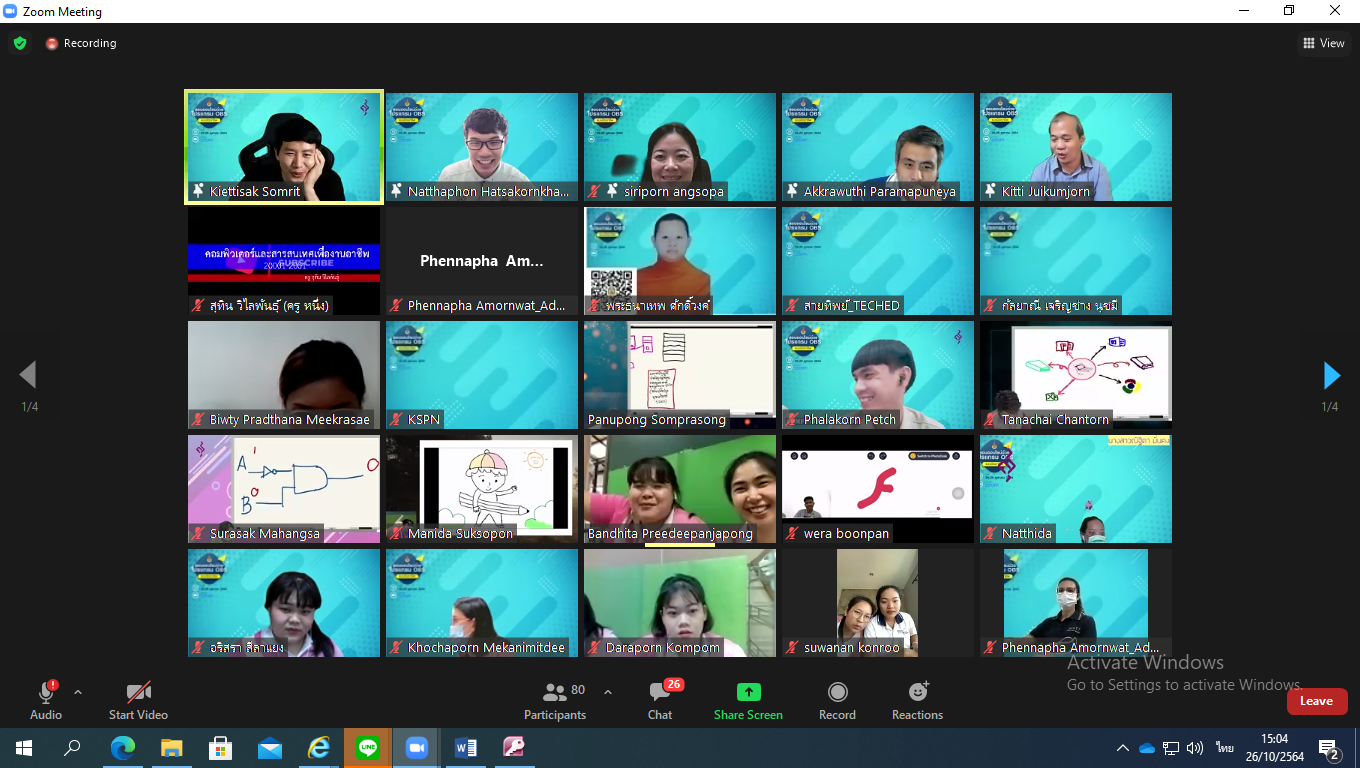Leave the meeting

(1316, 701)
